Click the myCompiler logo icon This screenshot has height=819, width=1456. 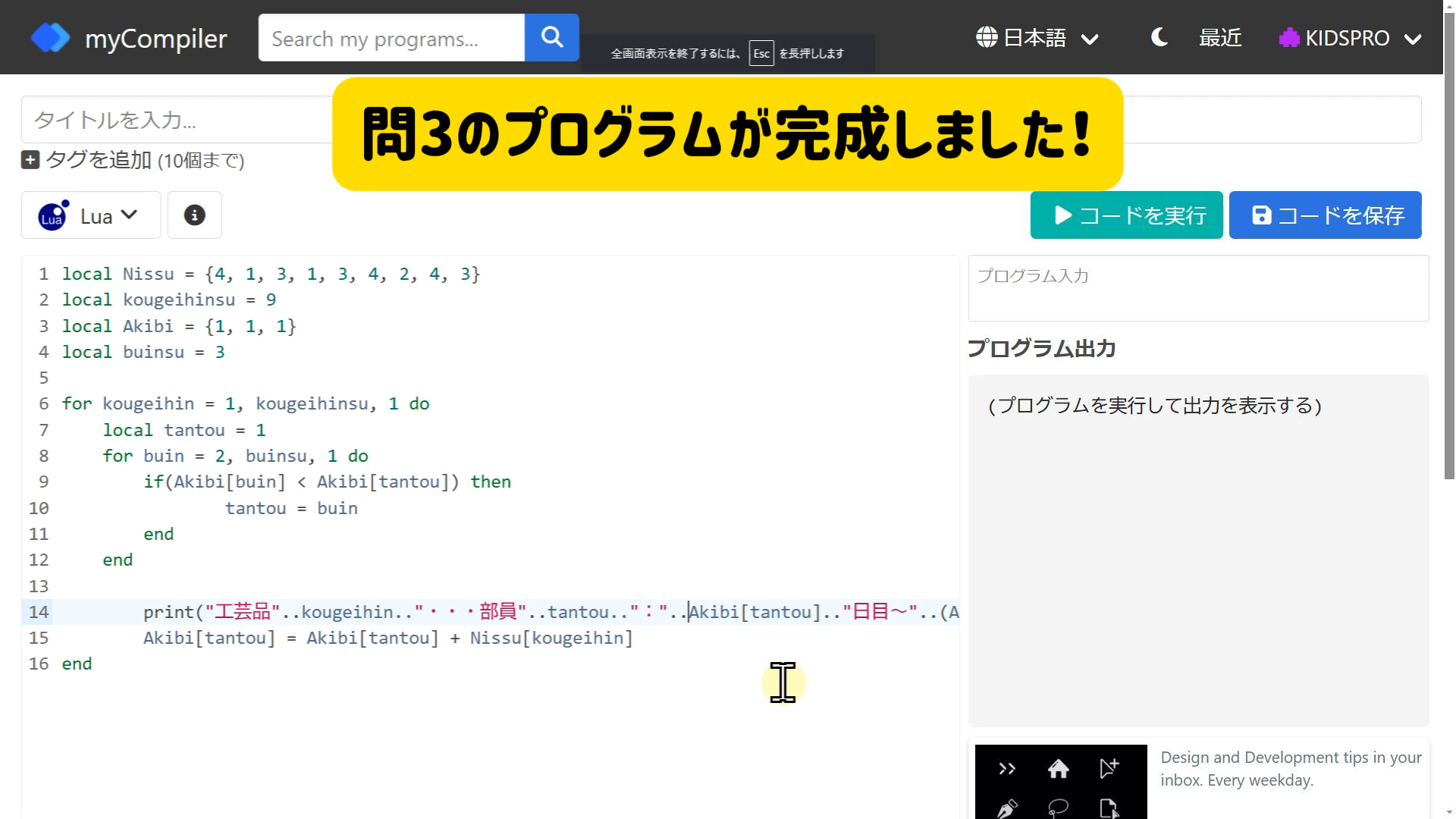[50, 38]
